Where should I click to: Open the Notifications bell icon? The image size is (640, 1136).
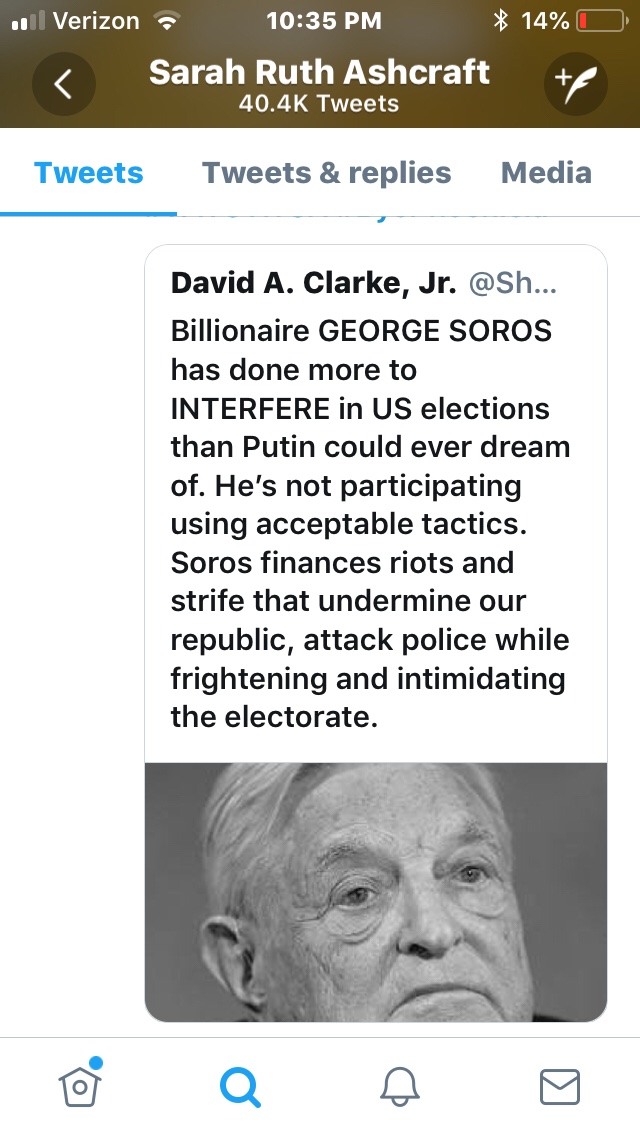point(400,1085)
